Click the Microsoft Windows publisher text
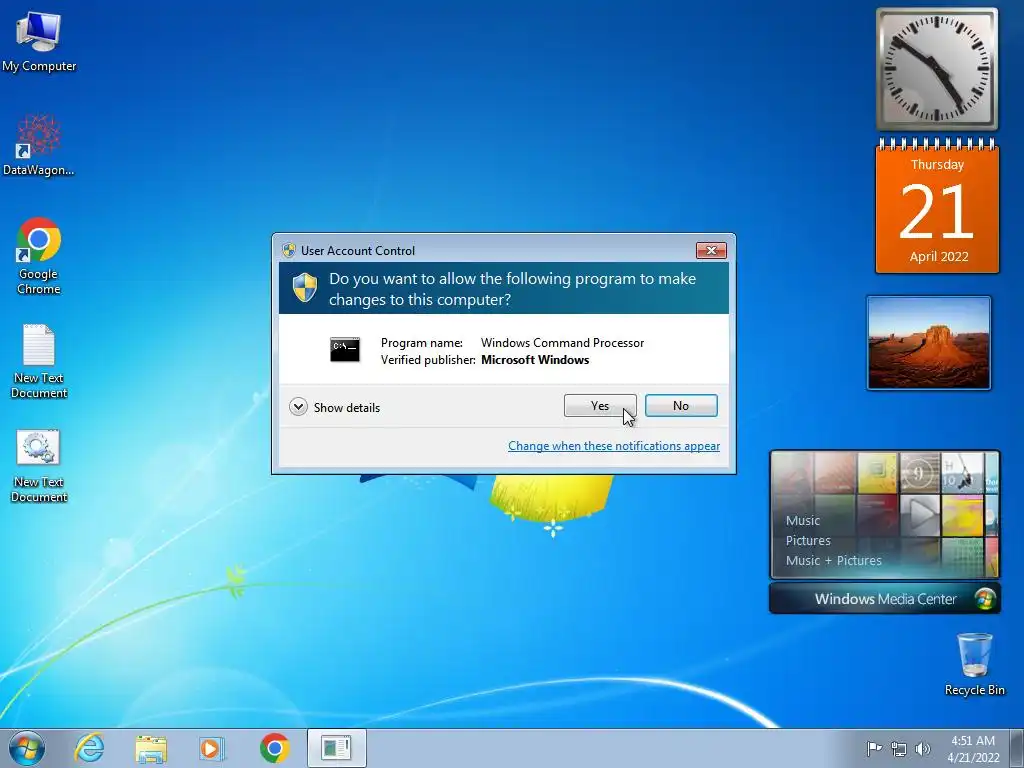Viewport: 1024px width, 768px height. coord(535,360)
